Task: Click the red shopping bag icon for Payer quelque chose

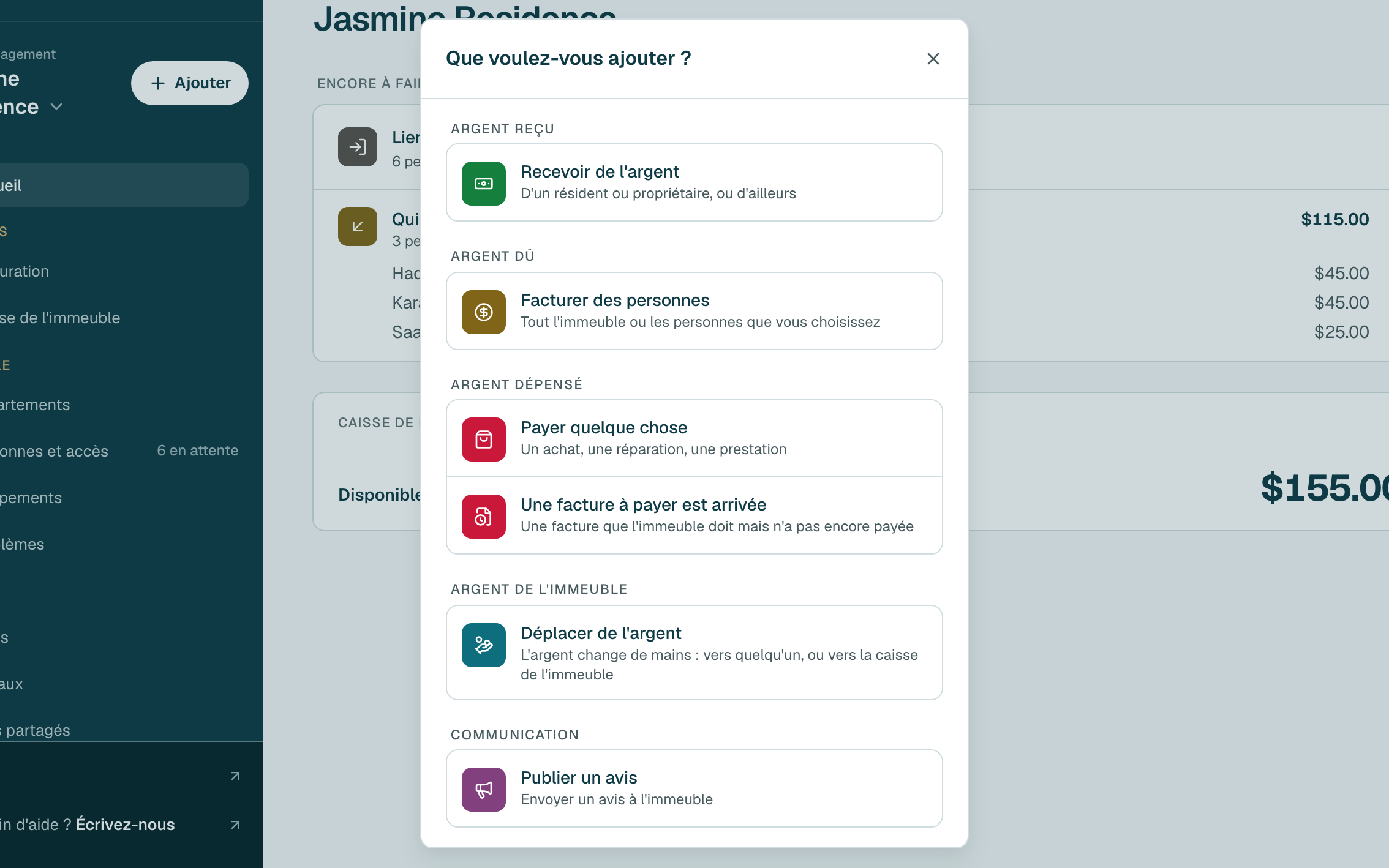Action: [484, 440]
